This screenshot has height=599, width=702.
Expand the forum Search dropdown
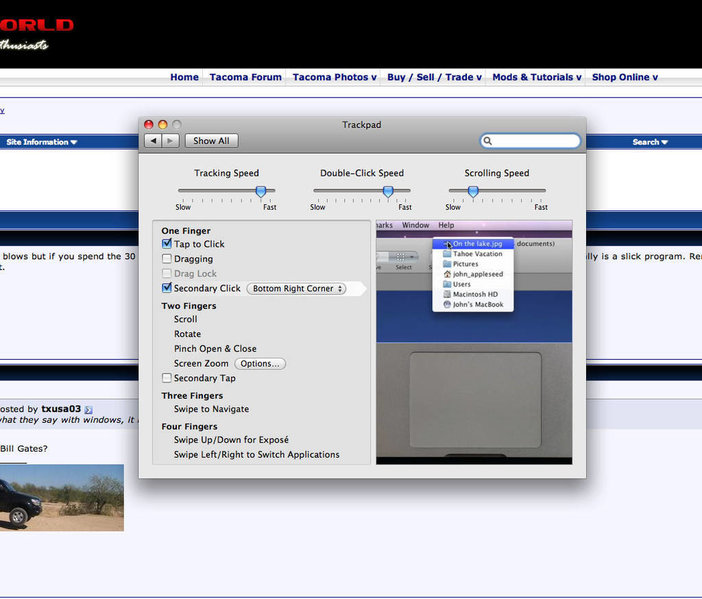pyautogui.click(x=650, y=142)
